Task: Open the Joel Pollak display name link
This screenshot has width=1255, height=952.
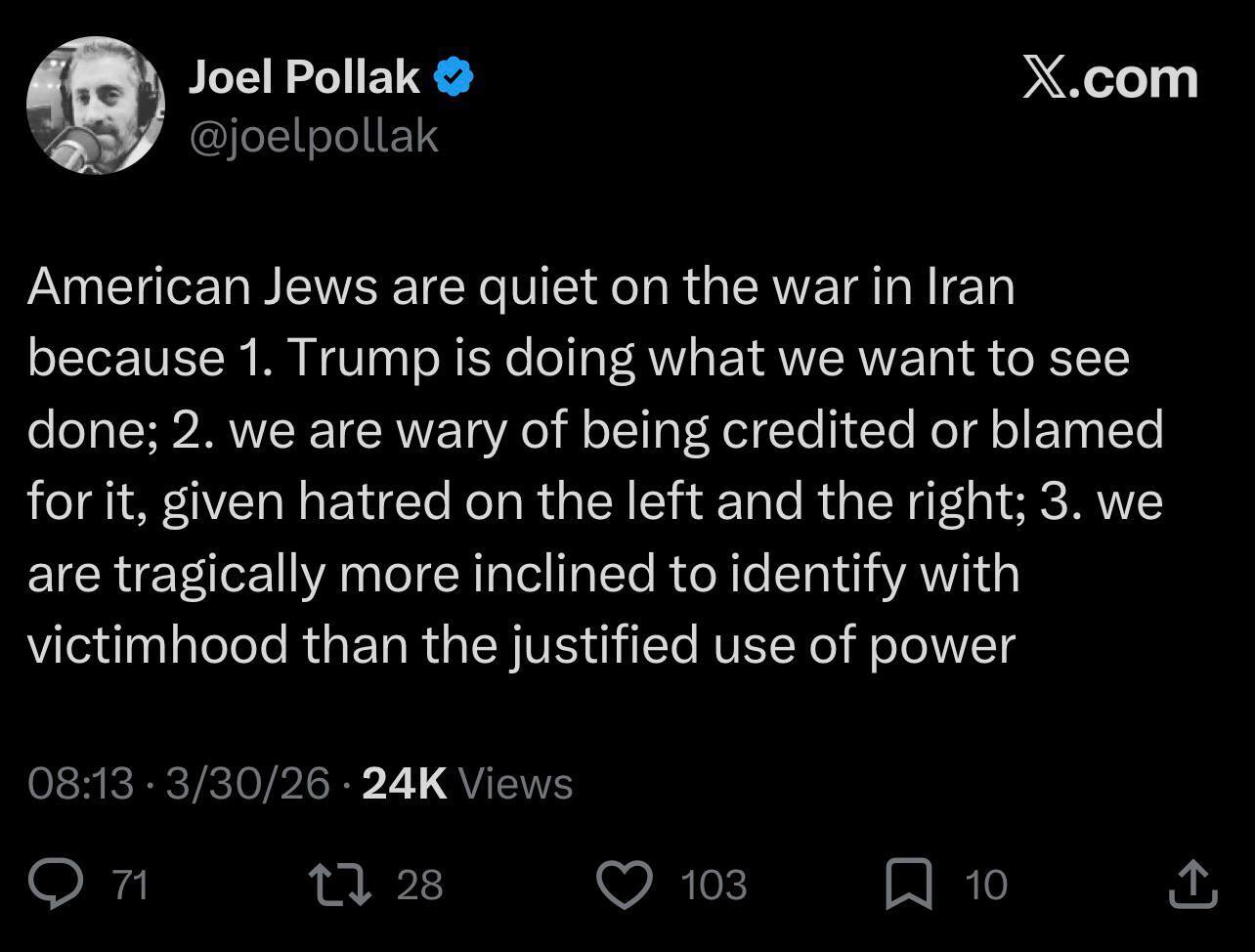Action: [304, 77]
